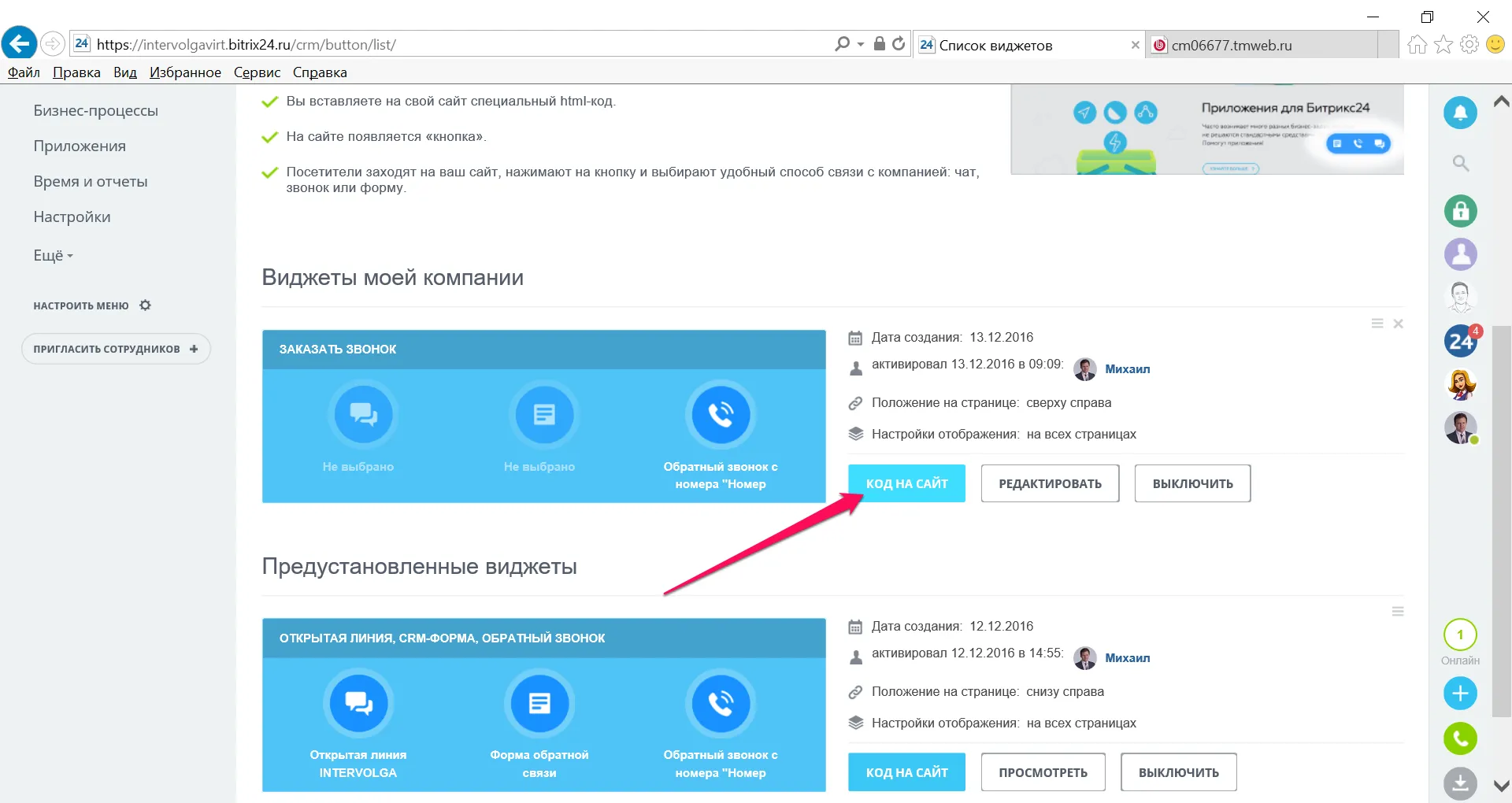Open the Избранное menu
Viewport: 1512px width, 803px height.
pos(185,72)
